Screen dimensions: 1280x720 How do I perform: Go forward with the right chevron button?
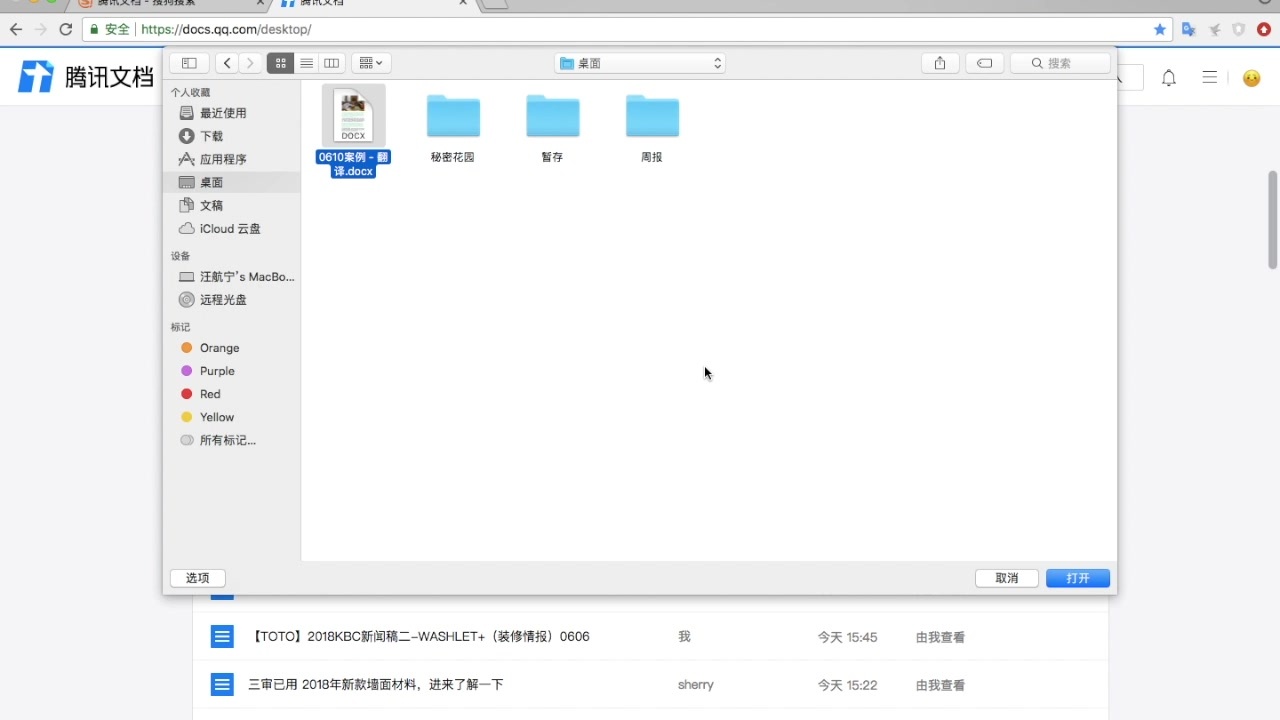point(250,63)
